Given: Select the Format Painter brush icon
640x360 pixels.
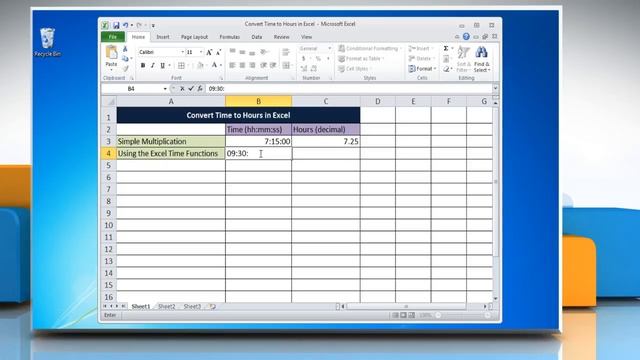Looking at the screenshot, I should (125, 68).
